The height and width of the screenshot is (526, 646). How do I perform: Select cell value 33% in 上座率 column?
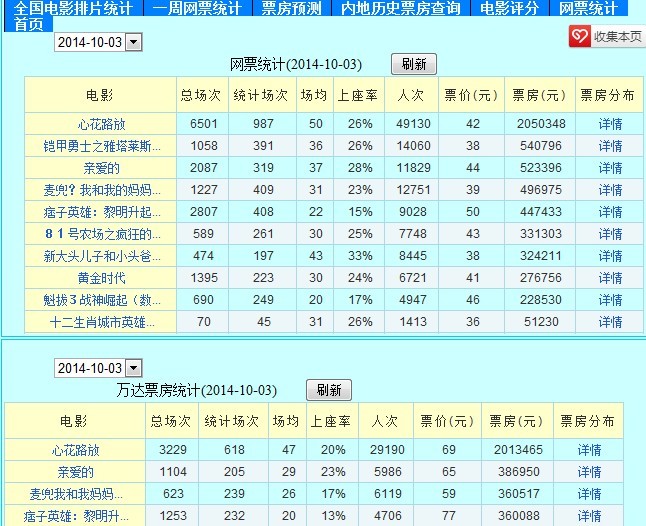point(360,256)
